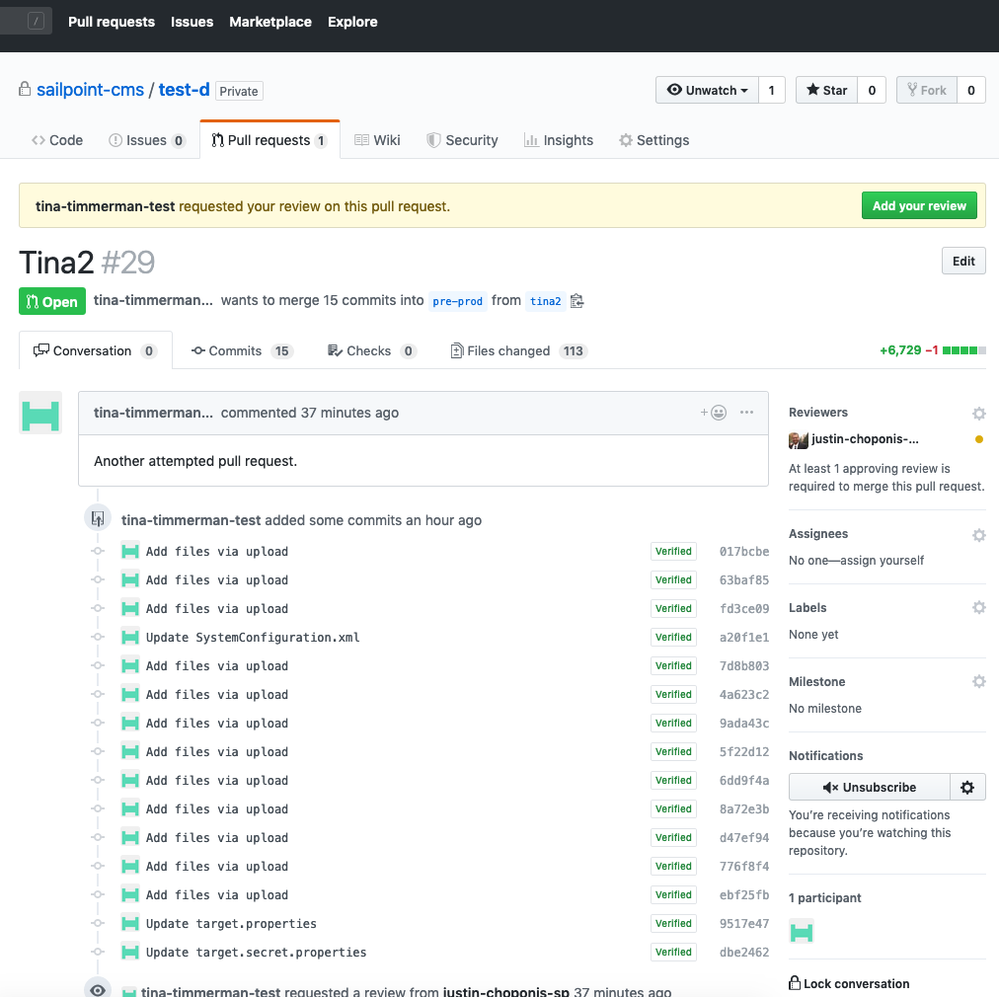The width and height of the screenshot is (999, 997).
Task: Click the add reaction emoji icon
Action: pyautogui.click(x=713, y=412)
